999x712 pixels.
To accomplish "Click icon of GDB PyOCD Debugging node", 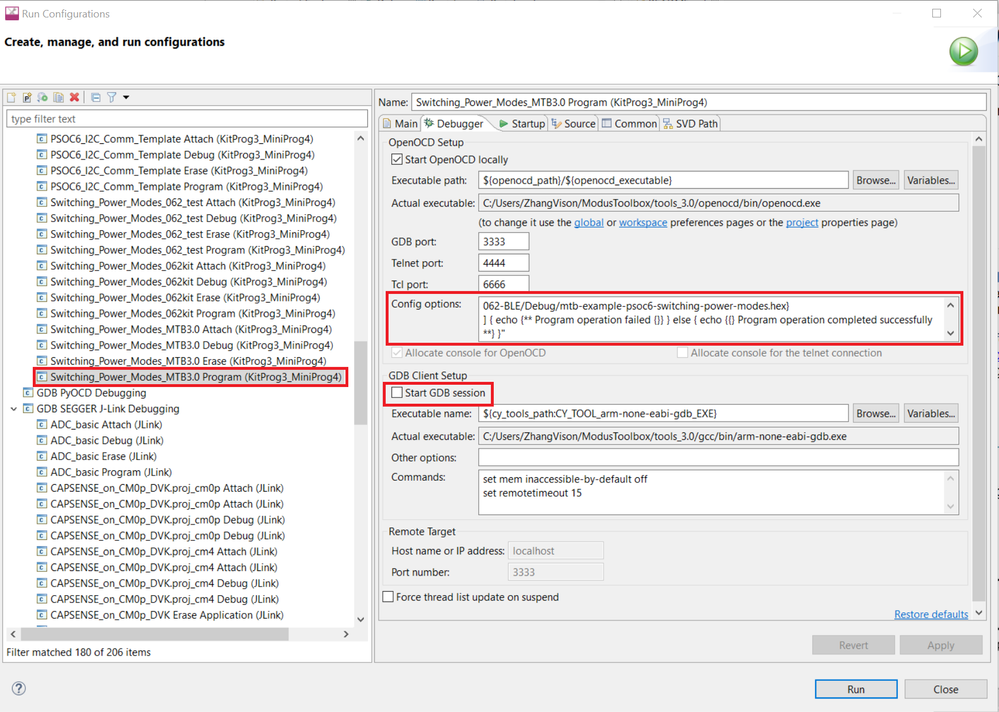I will pos(28,393).
